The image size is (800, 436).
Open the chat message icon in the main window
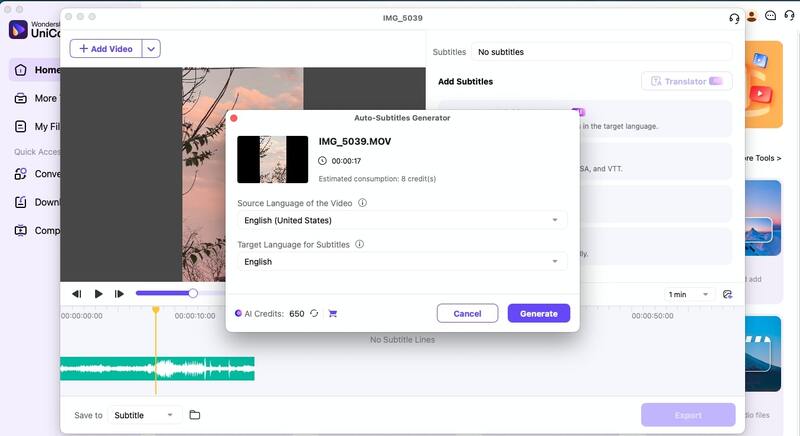(x=770, y=16)
